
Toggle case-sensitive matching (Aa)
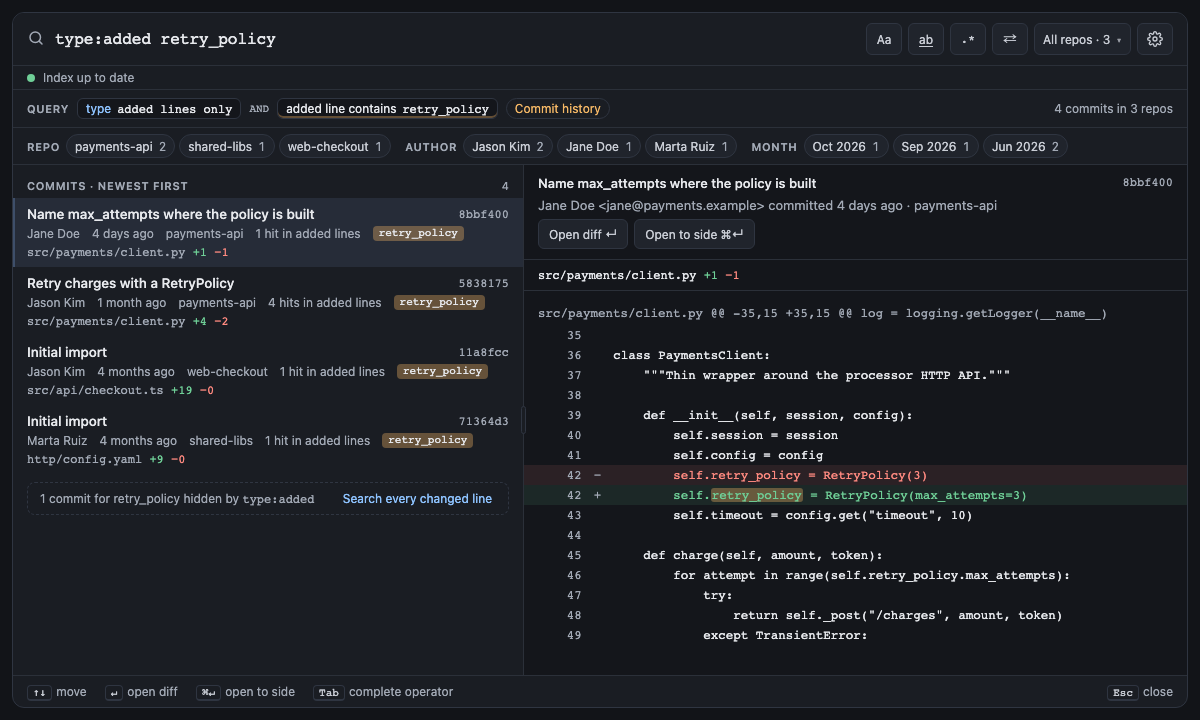tap(884, 39)
